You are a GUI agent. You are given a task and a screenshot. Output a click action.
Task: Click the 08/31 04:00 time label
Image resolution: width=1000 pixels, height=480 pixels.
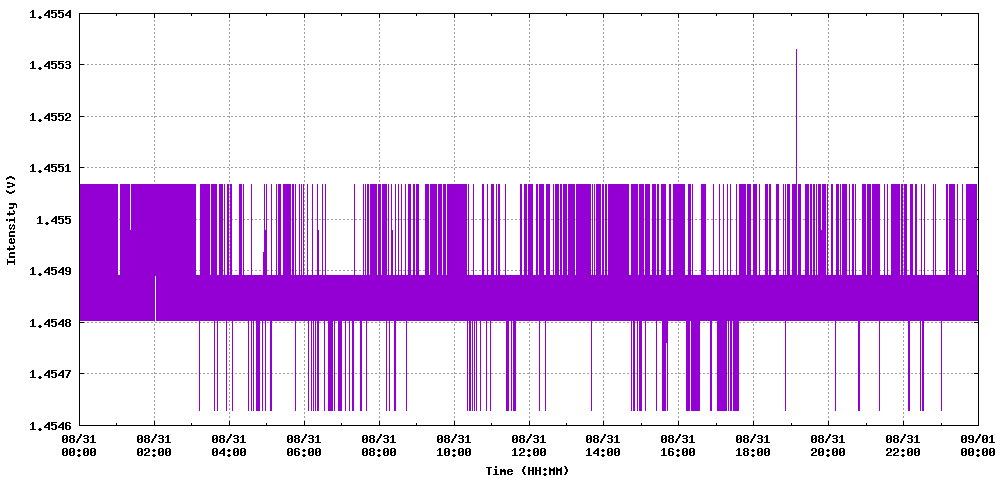pyautogui.click(x=229, y=445)
